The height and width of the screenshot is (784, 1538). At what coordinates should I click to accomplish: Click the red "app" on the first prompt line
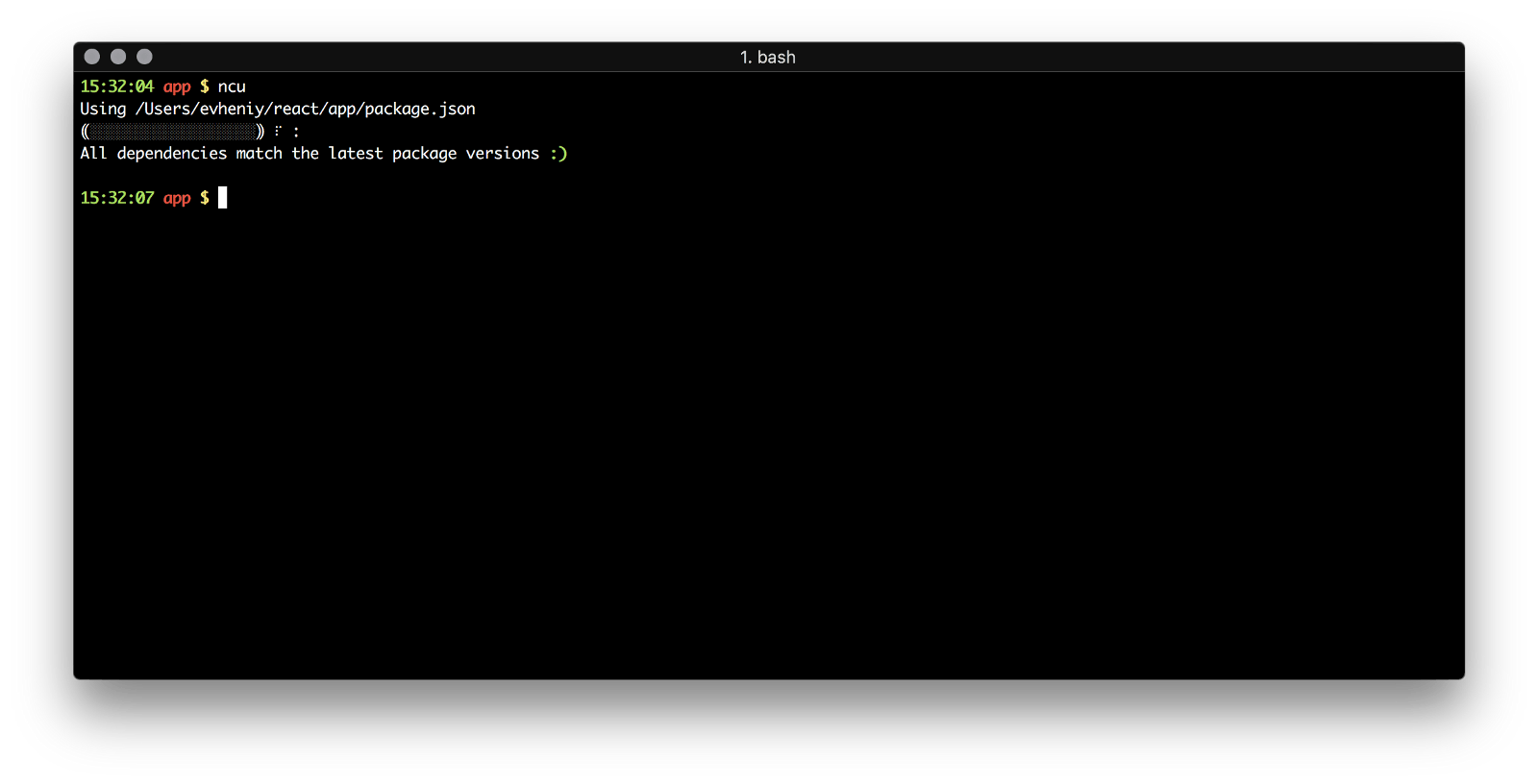point(177,86)
